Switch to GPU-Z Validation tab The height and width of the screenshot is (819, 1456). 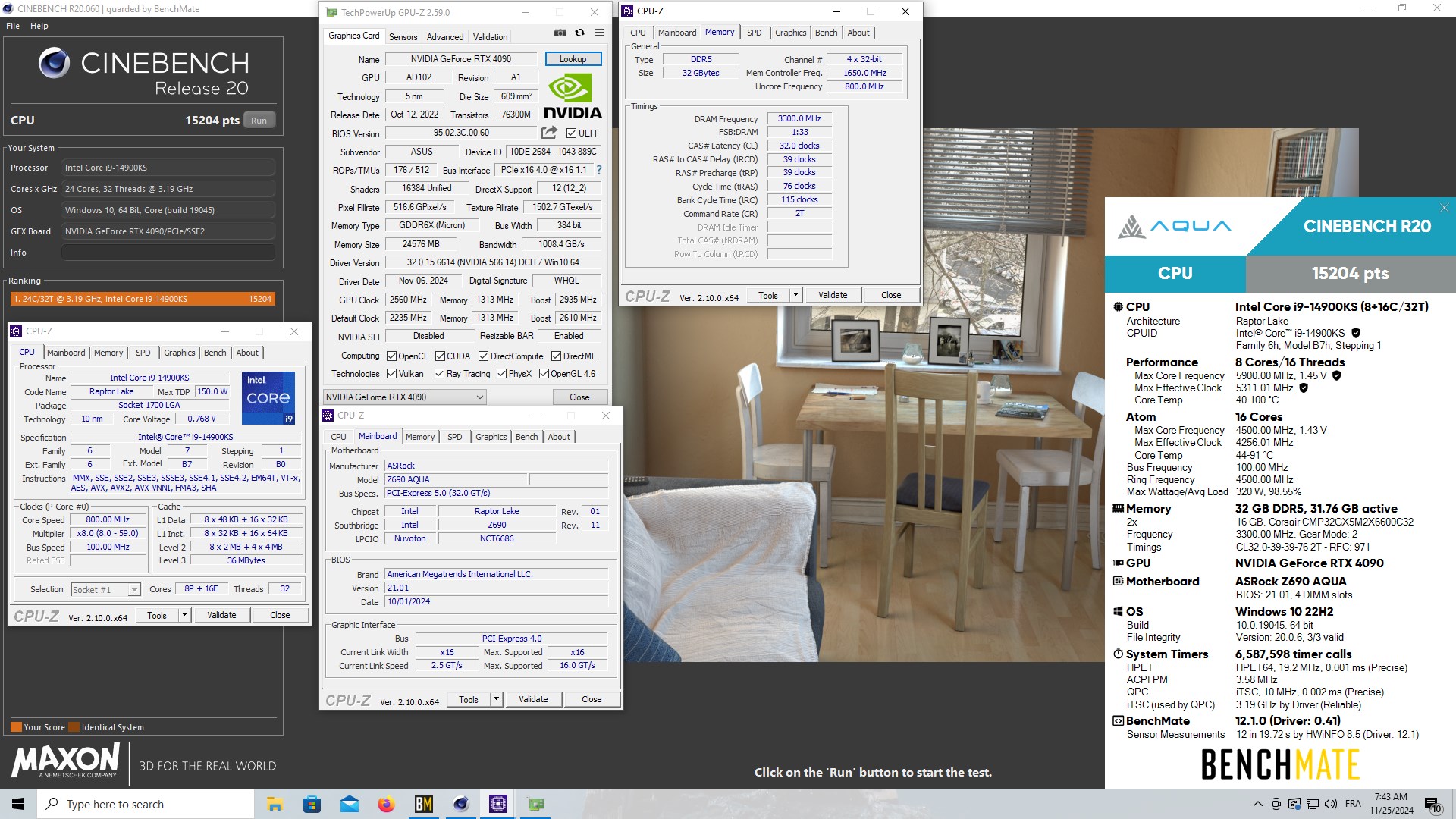tap(491, 36)
